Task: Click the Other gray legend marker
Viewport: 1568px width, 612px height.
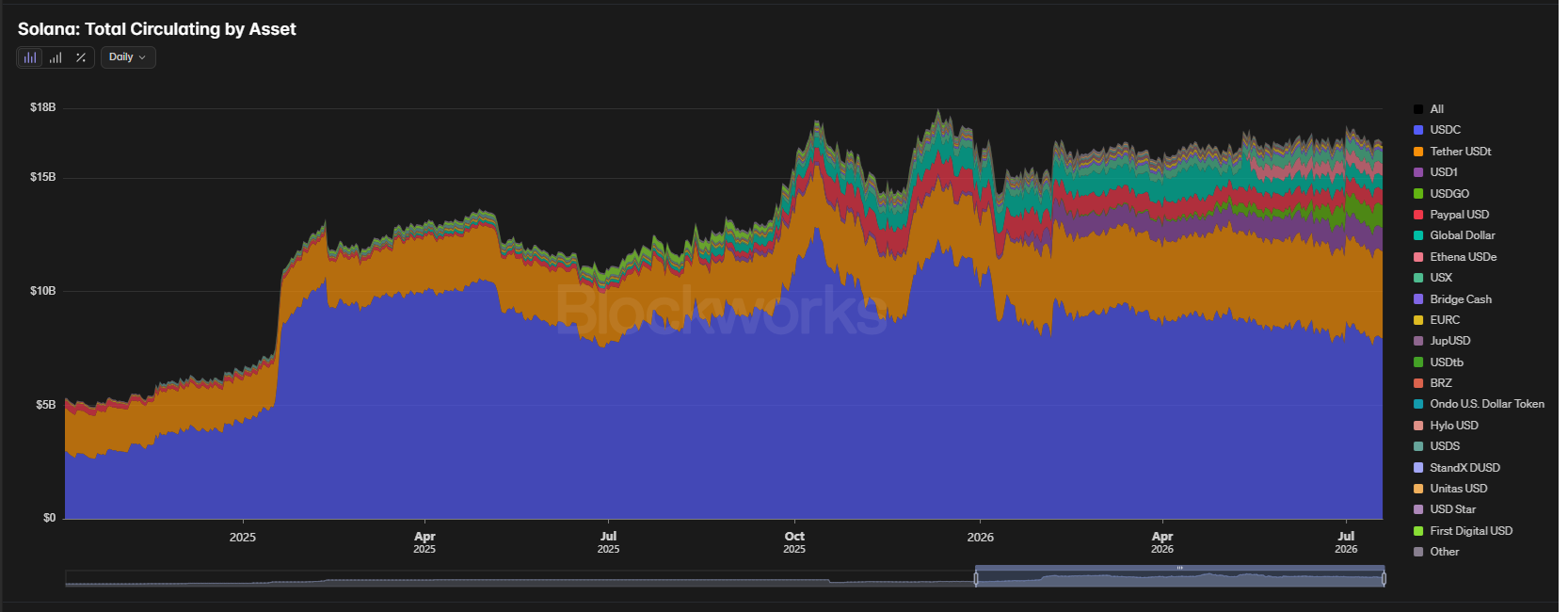Action: point(1418,552)
